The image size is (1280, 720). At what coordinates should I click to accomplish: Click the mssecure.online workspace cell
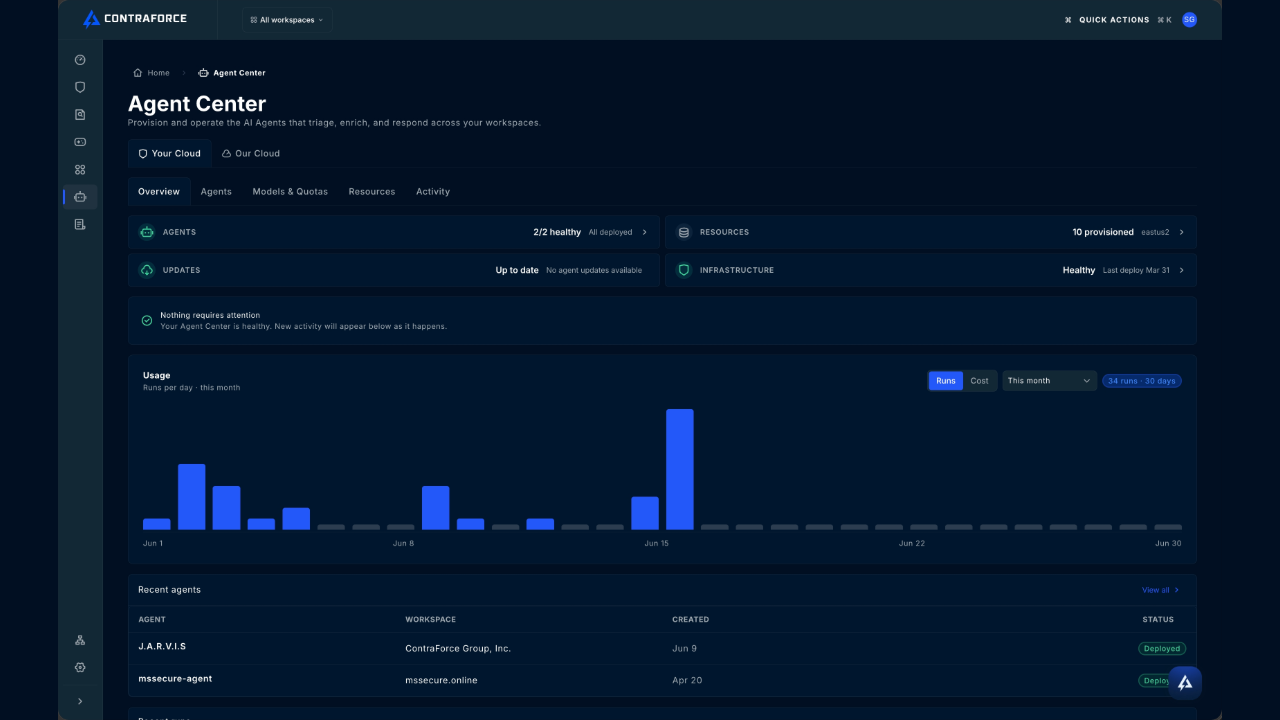441,681
